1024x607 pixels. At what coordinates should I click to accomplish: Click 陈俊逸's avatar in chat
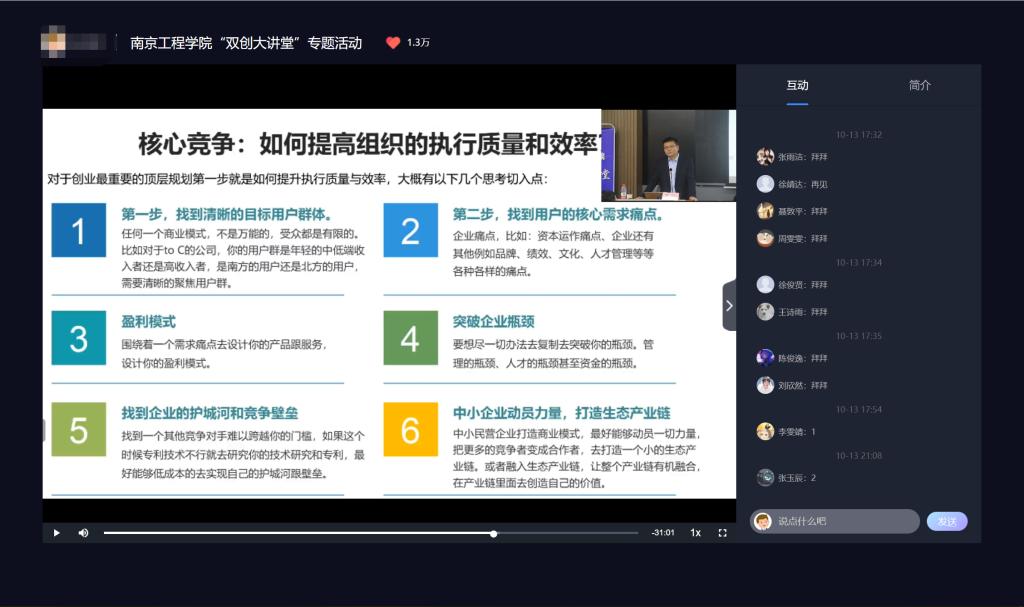coord(765,358)
